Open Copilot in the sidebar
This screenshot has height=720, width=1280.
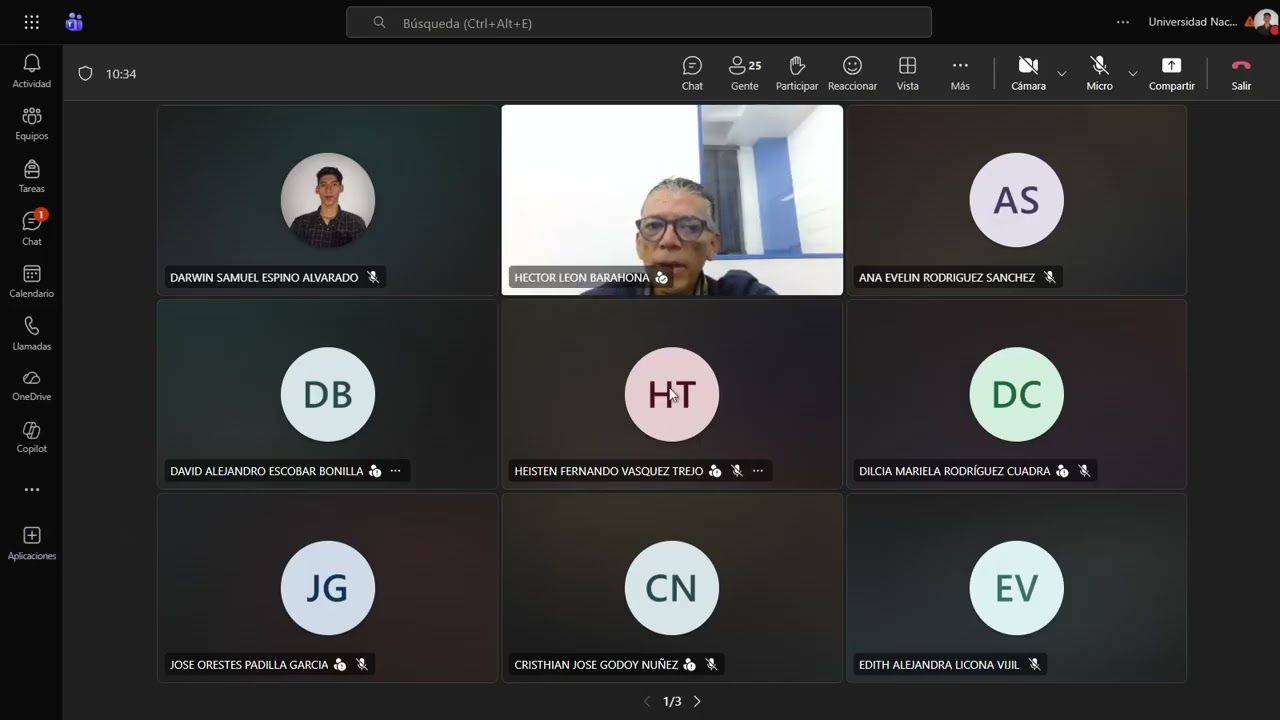coord(31,438)
